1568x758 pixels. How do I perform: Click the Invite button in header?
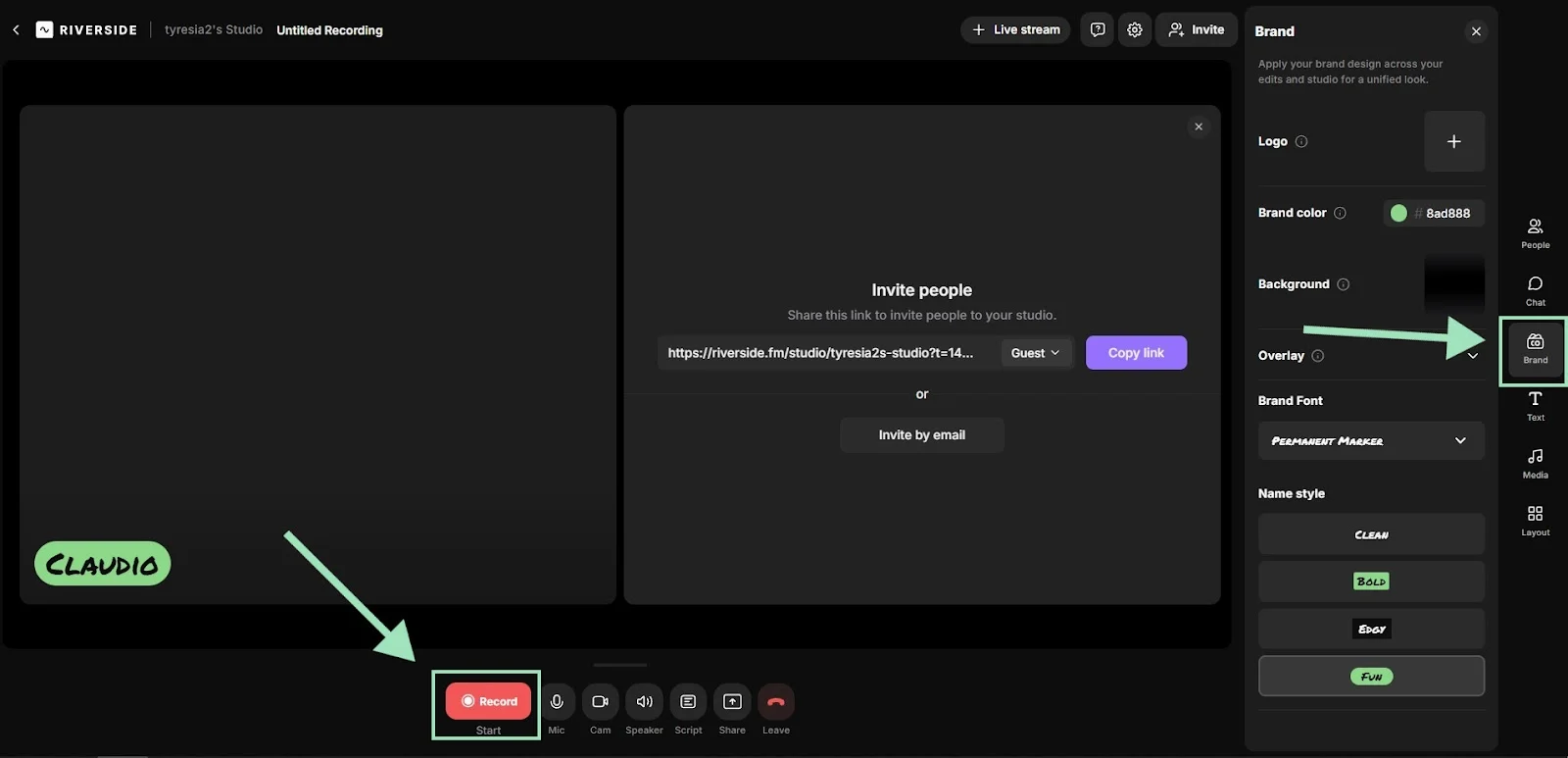point(1196,29)
